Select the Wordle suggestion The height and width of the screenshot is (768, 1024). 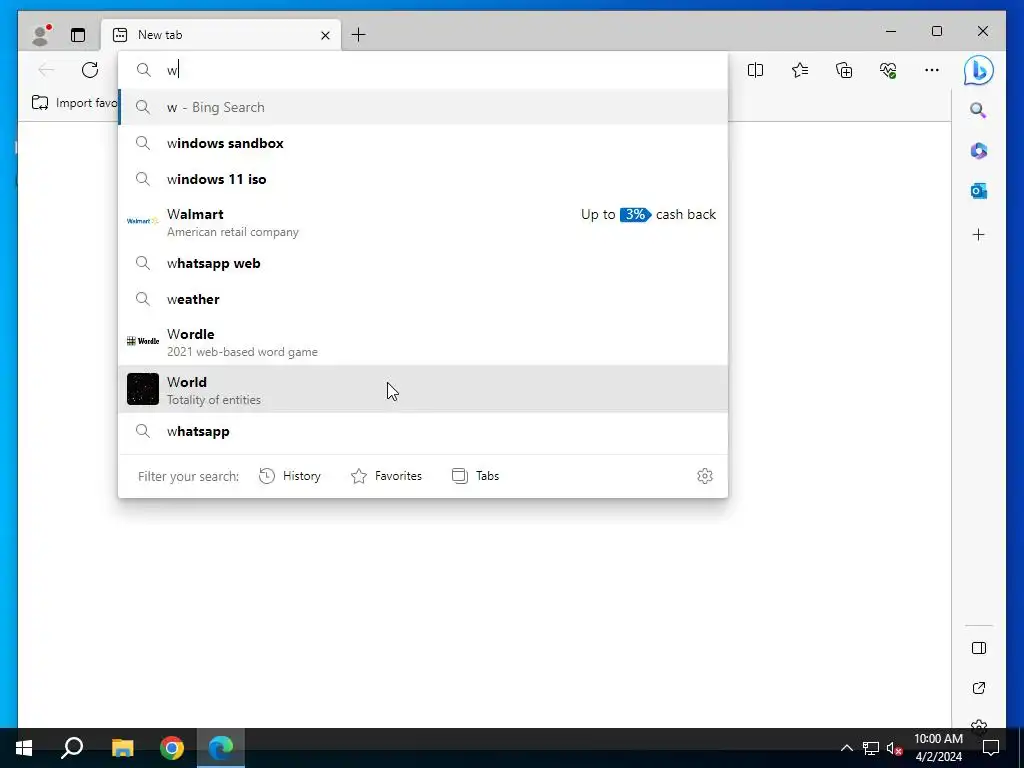pos(423,342)
